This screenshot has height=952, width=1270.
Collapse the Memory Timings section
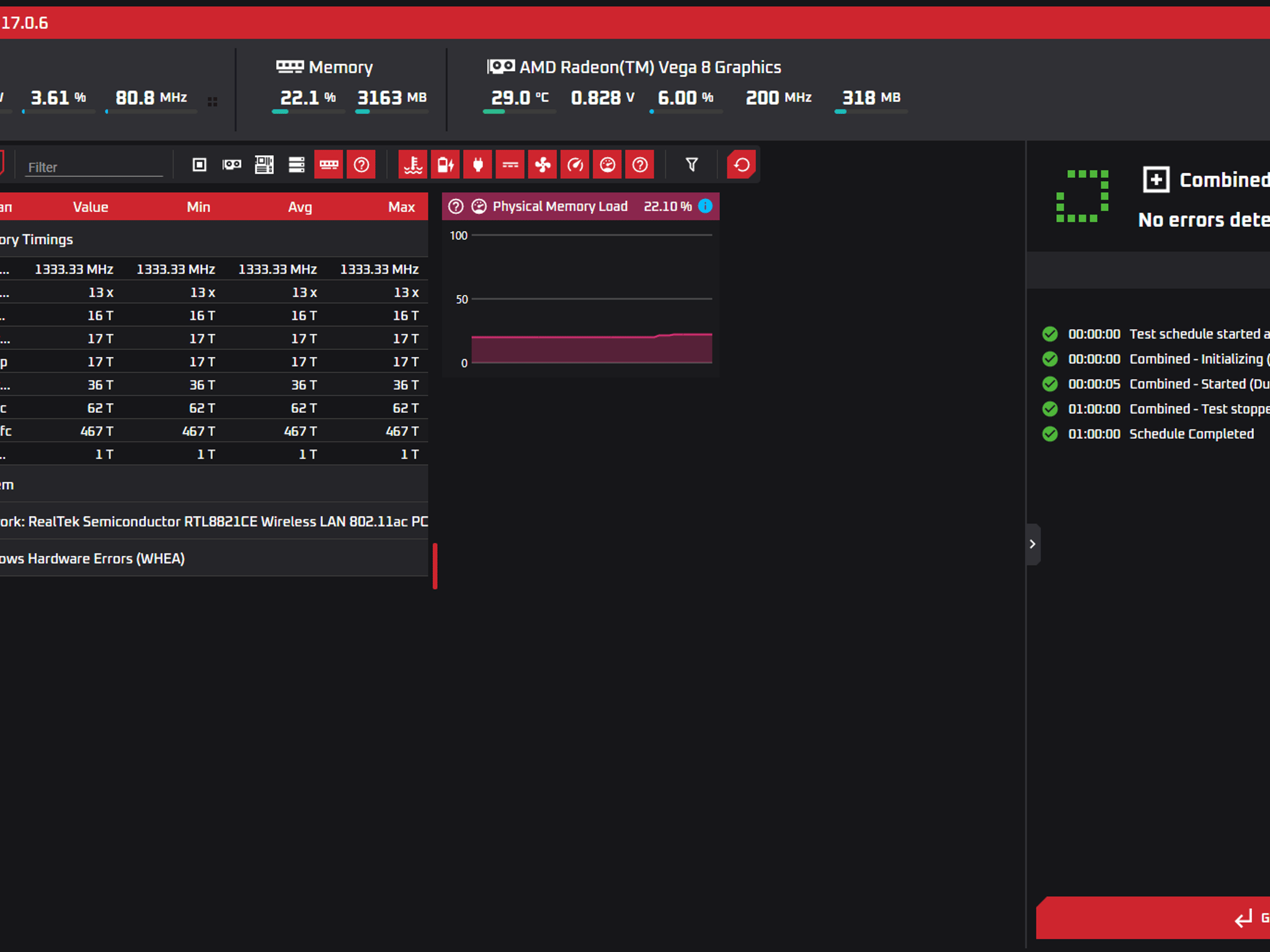coord(214,239)
